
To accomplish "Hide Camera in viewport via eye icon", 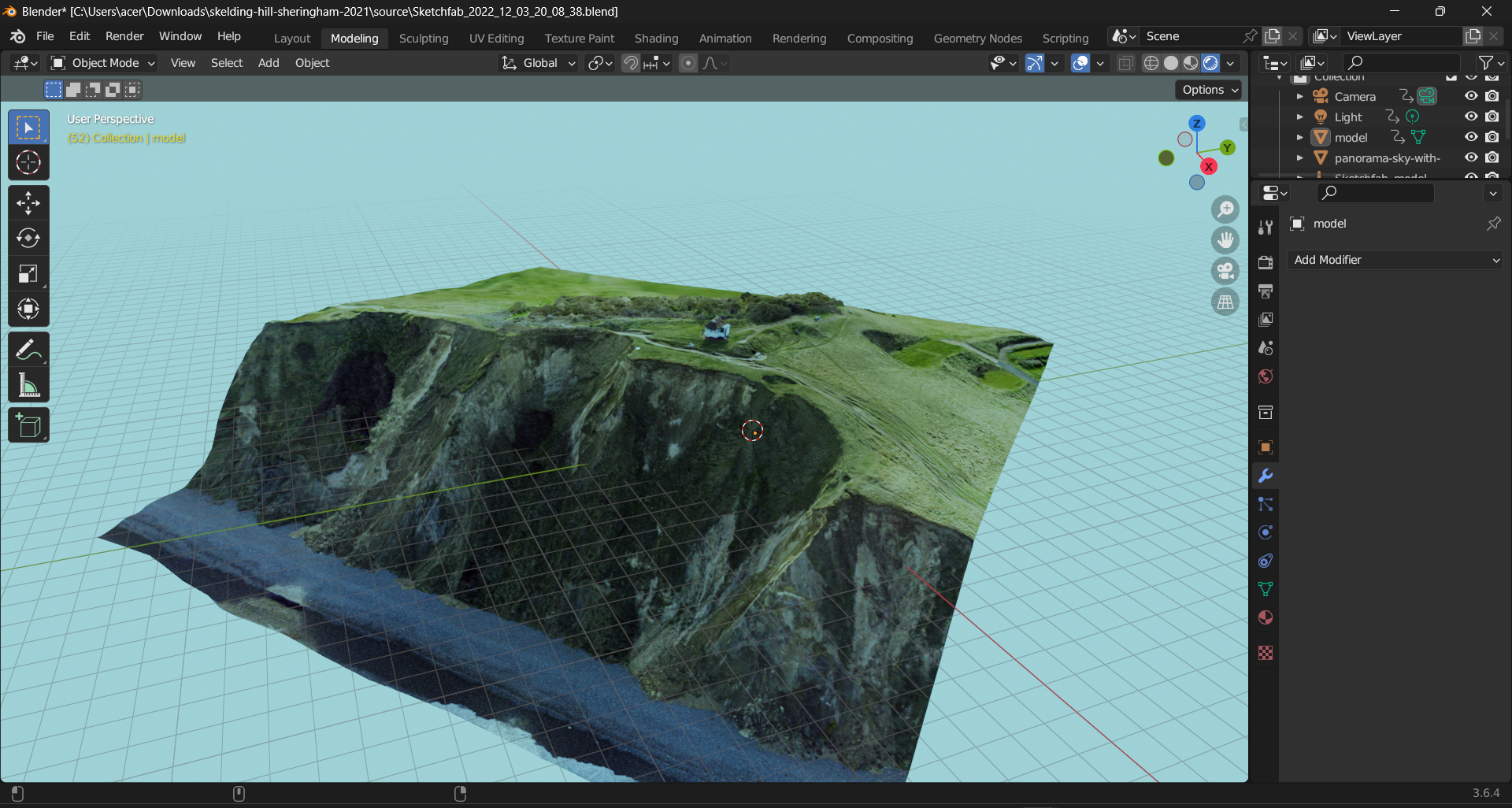I will tap(1470, 96).
